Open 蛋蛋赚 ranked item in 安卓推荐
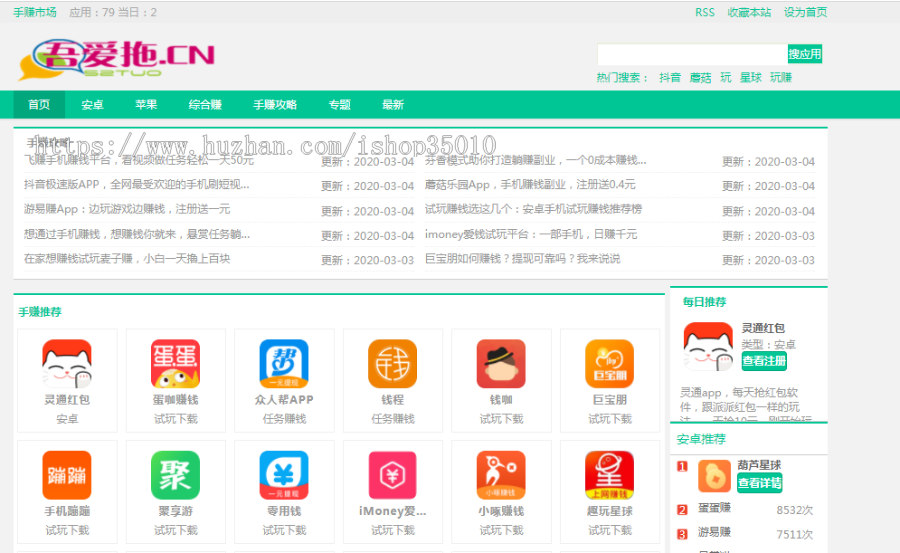The width and height of the screenshot is (900, 553). (715, 508)
